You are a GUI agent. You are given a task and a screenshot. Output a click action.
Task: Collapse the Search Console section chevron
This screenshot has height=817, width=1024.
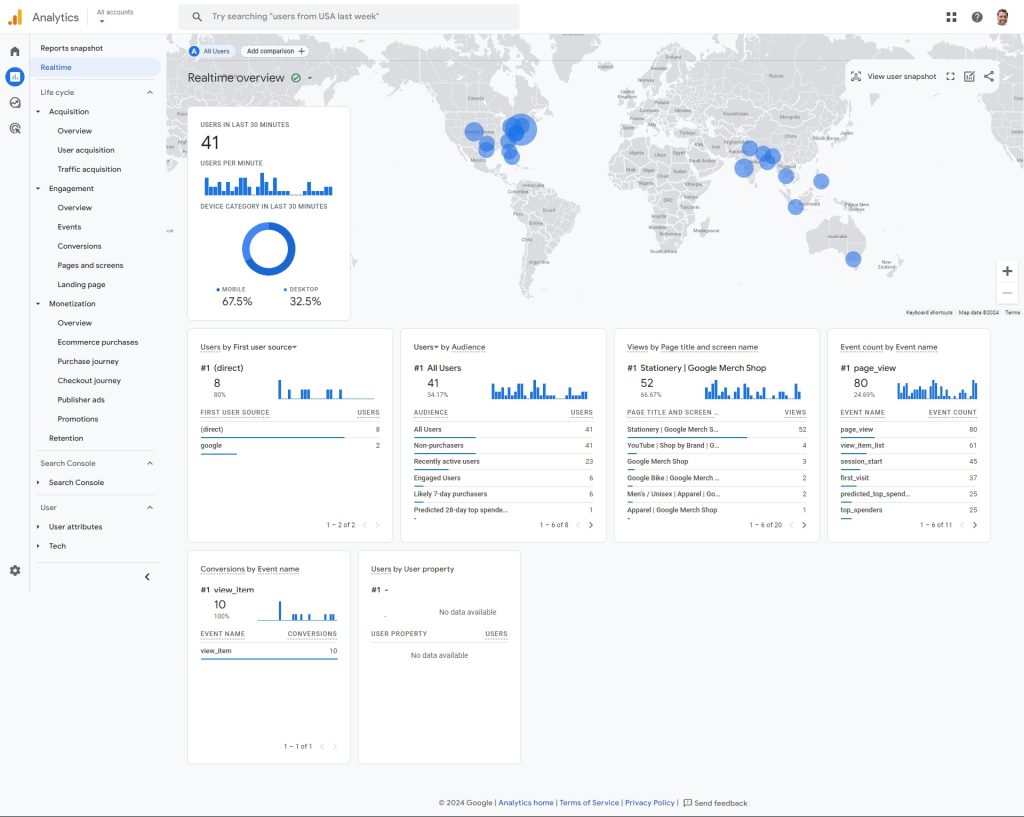pos(150,464)
